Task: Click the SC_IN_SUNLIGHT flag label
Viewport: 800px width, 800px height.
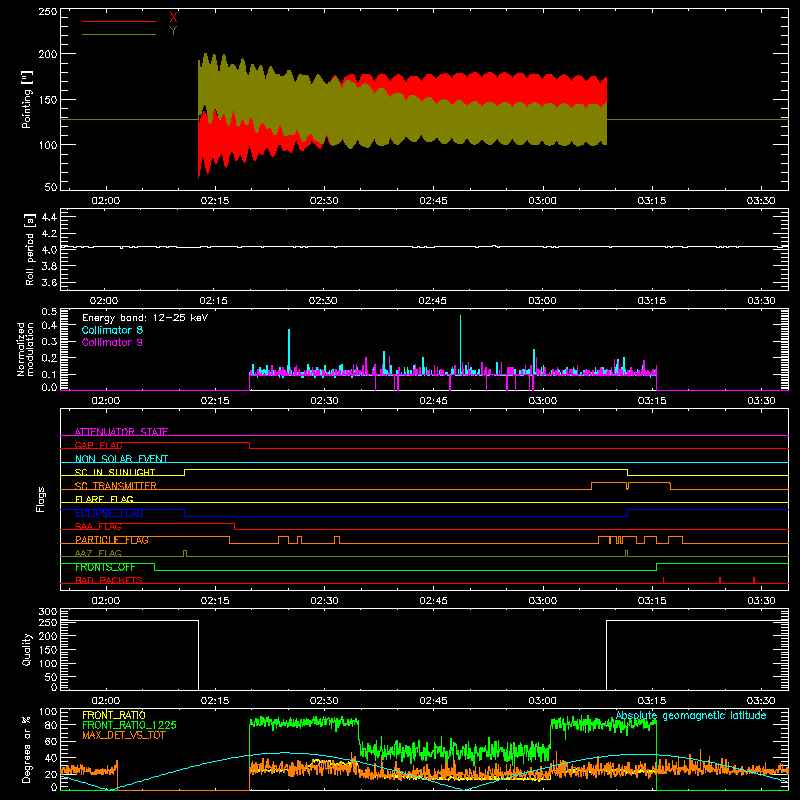Action: [115, 472]
